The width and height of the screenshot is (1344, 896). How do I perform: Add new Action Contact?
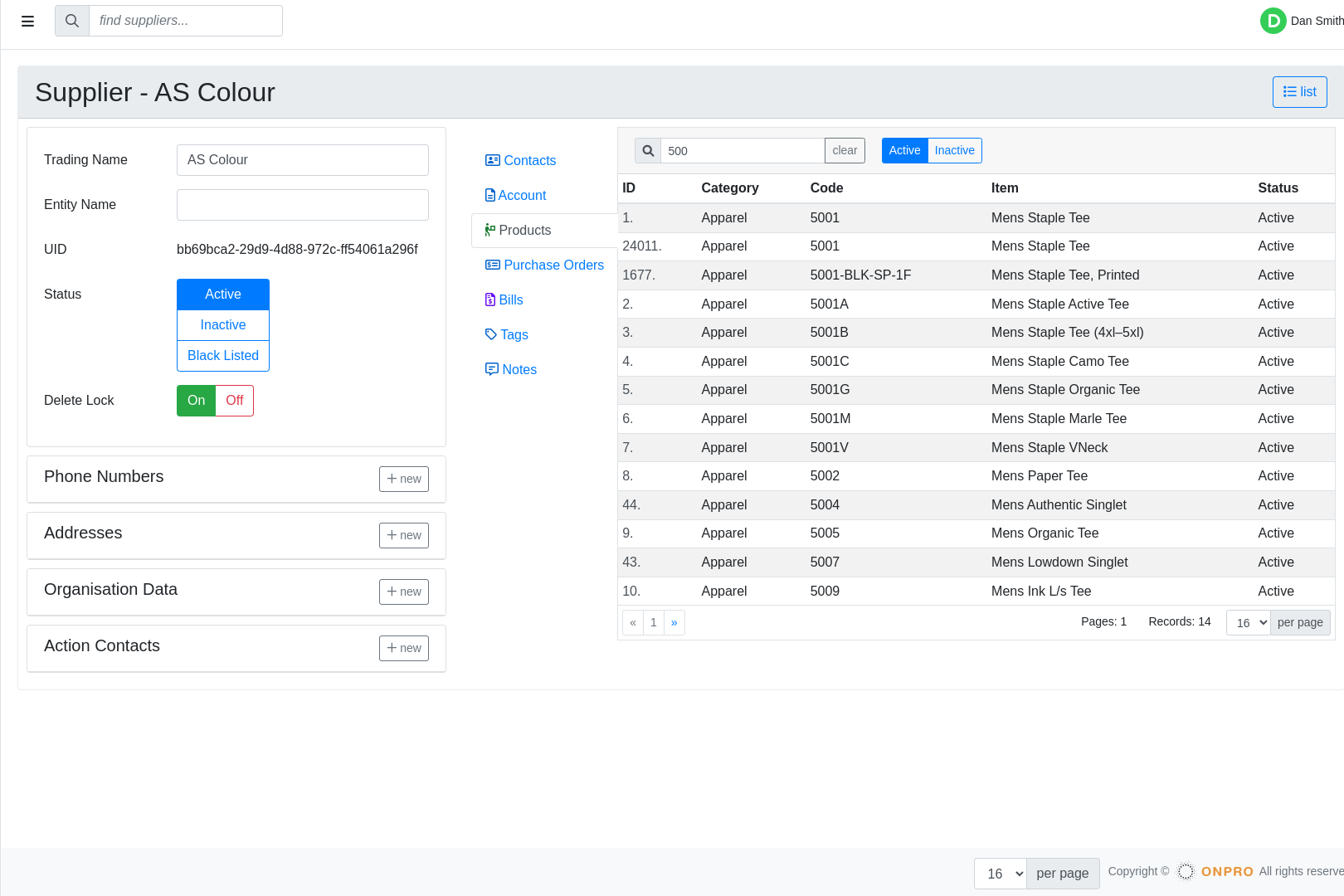(404, 648)
